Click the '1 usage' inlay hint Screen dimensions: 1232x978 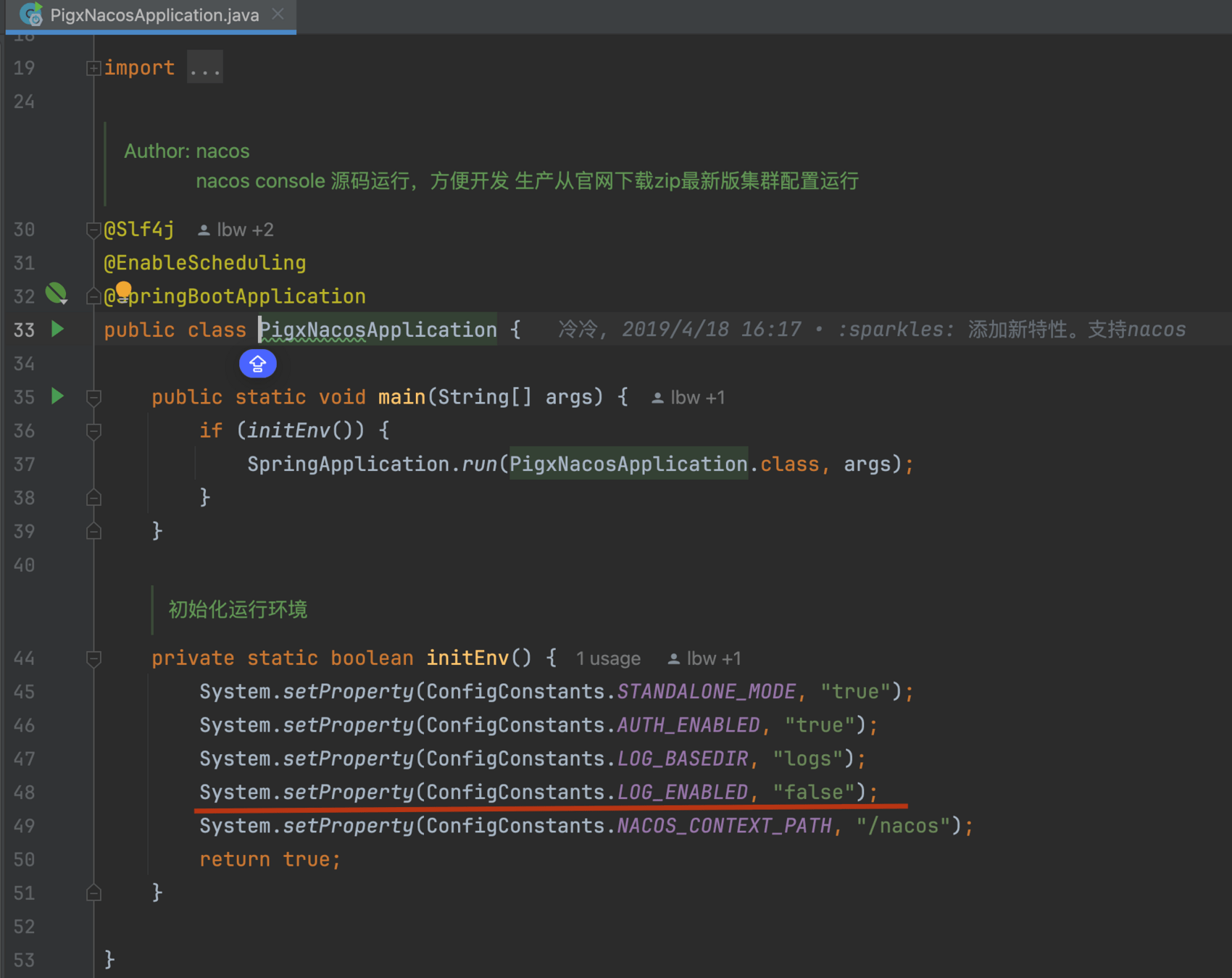[x=608, y=659]
